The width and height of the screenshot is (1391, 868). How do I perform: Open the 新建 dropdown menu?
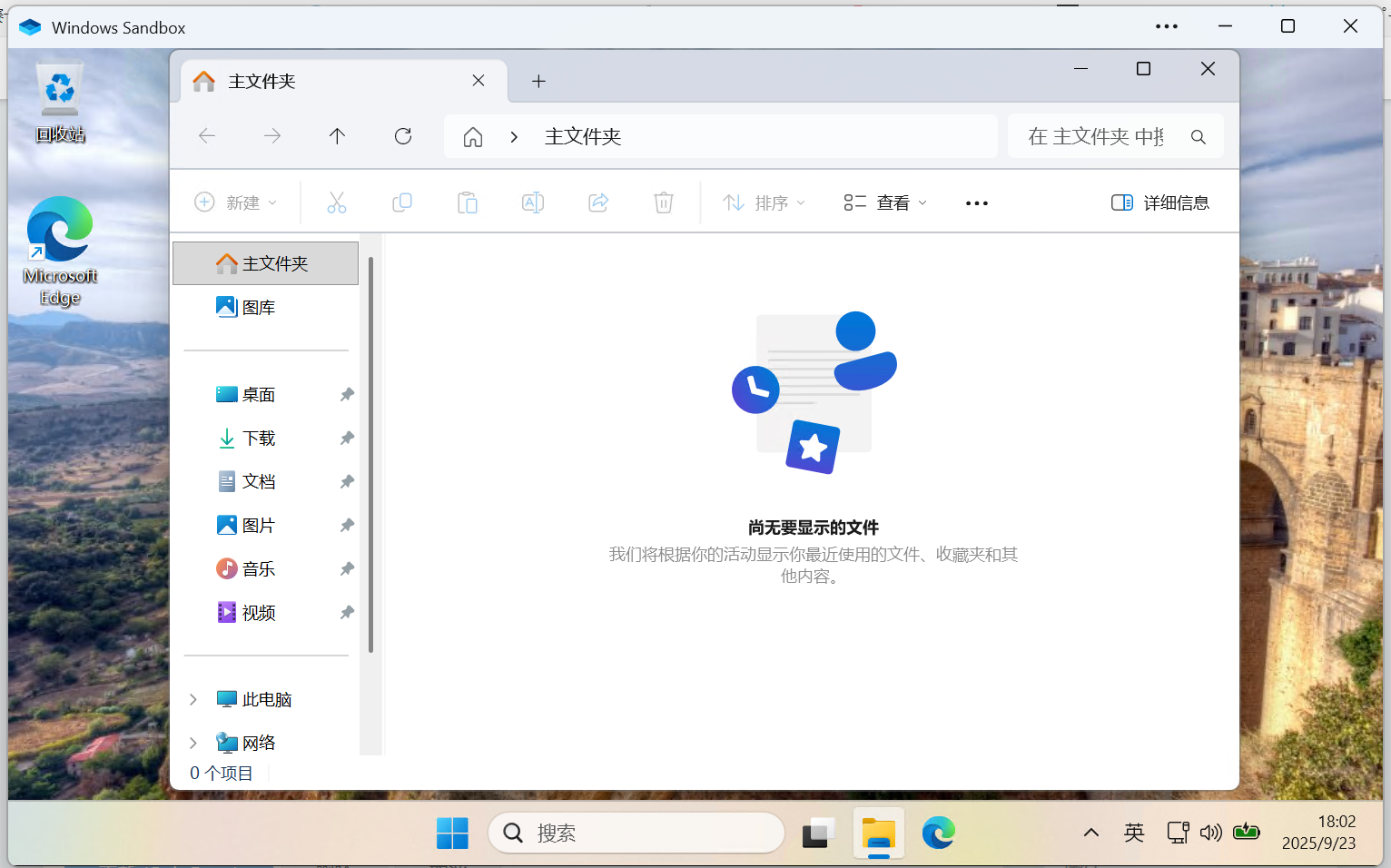(235, 202)
